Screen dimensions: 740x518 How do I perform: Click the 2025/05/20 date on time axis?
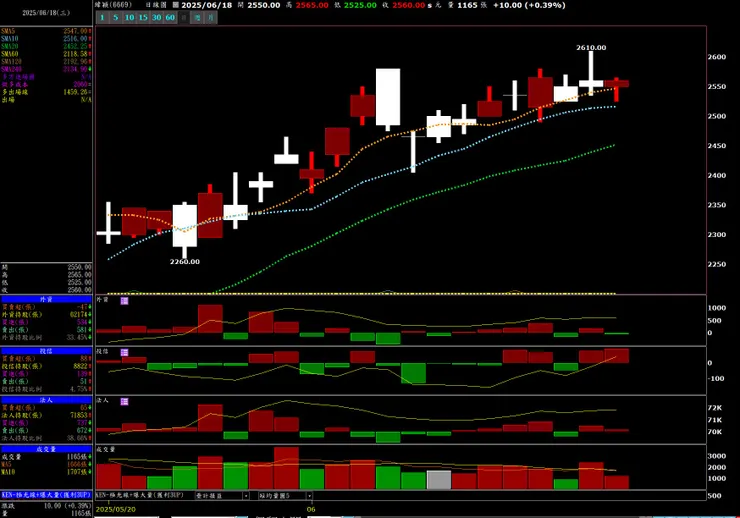pos(116,510)
